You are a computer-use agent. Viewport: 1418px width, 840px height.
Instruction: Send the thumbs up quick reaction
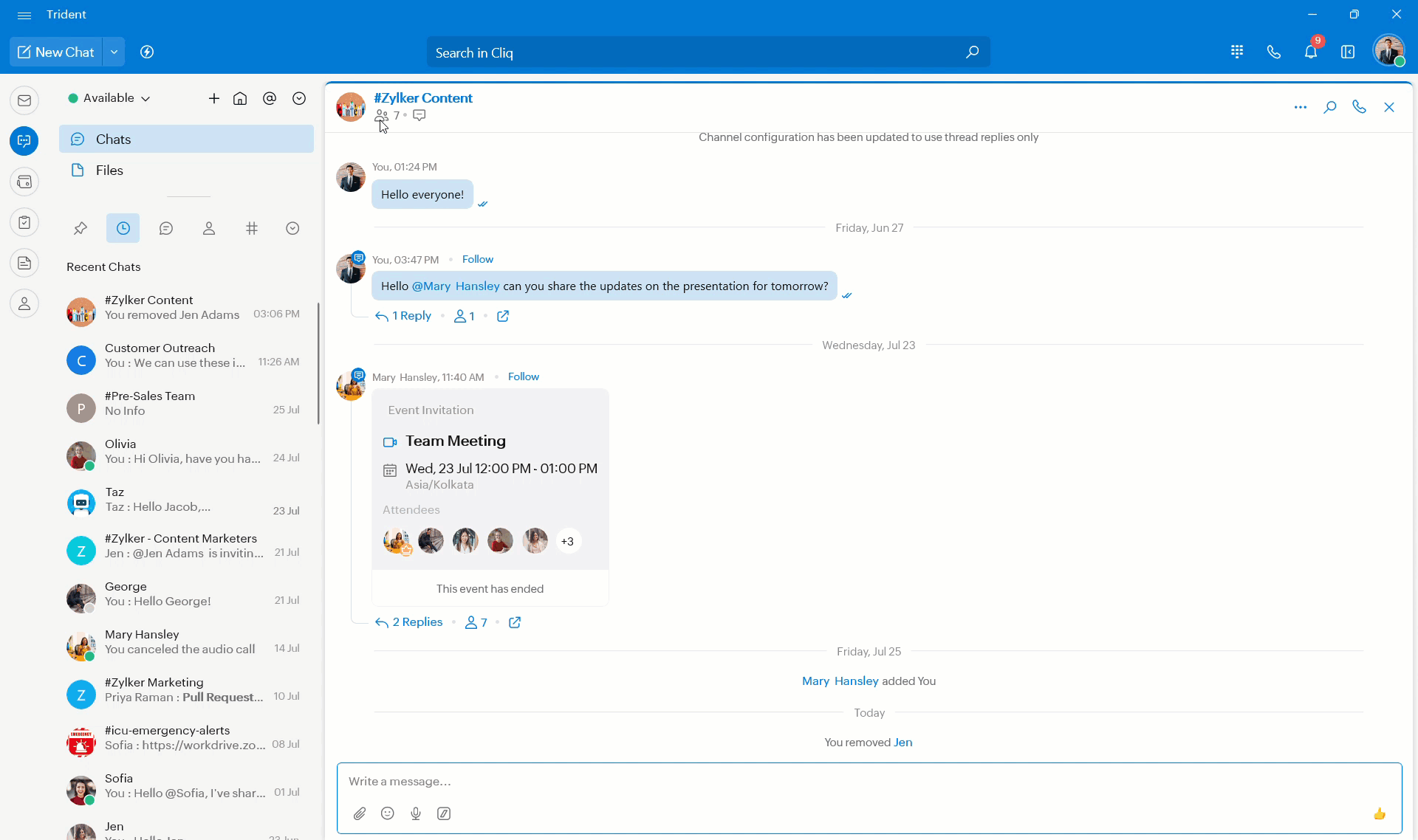click(1379, 813)
